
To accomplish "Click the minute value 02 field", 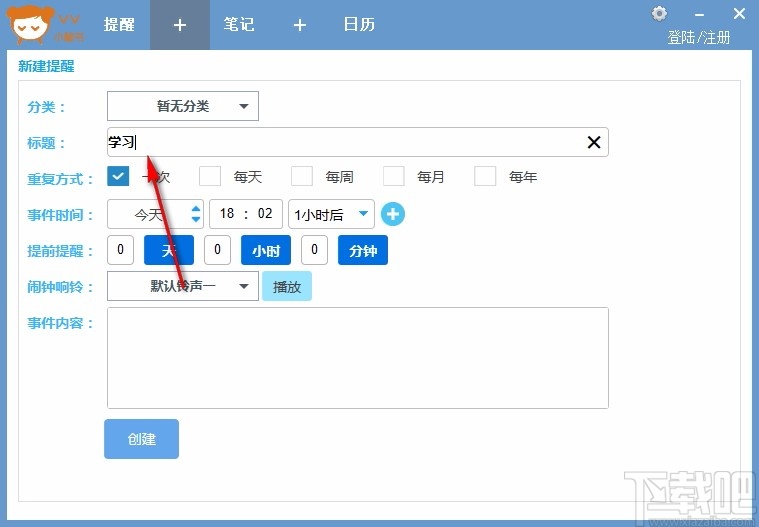I will tap(265, 213).
